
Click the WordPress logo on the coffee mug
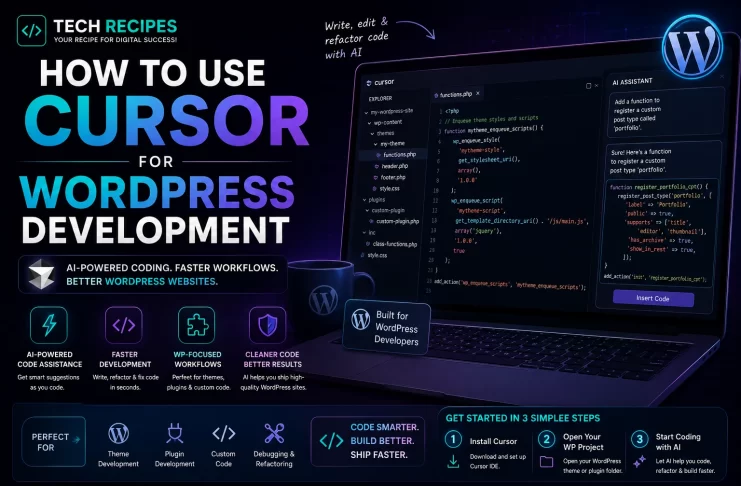[323, 300]
